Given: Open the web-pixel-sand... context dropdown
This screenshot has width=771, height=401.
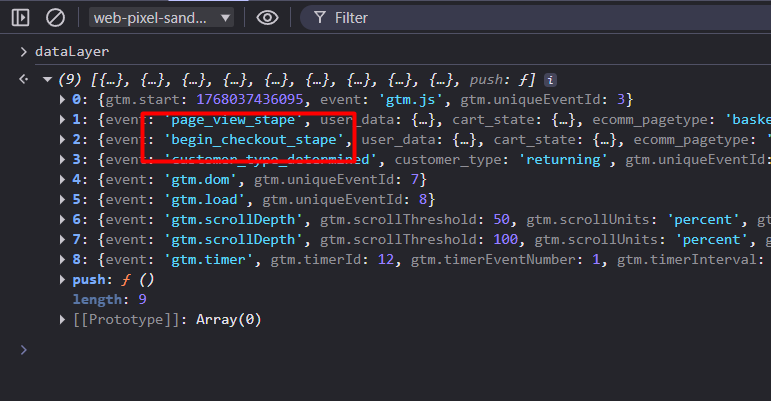Looking at the screenshot, I should (161, 17).
